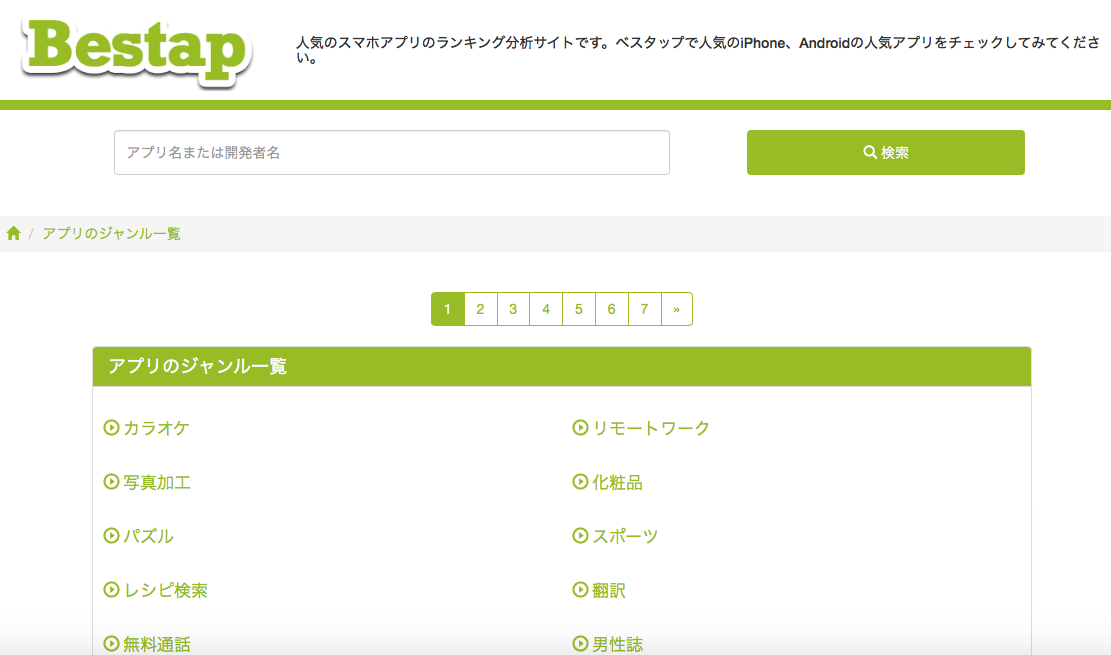Click the arrow icon beside 翻訳

point(578,590)
